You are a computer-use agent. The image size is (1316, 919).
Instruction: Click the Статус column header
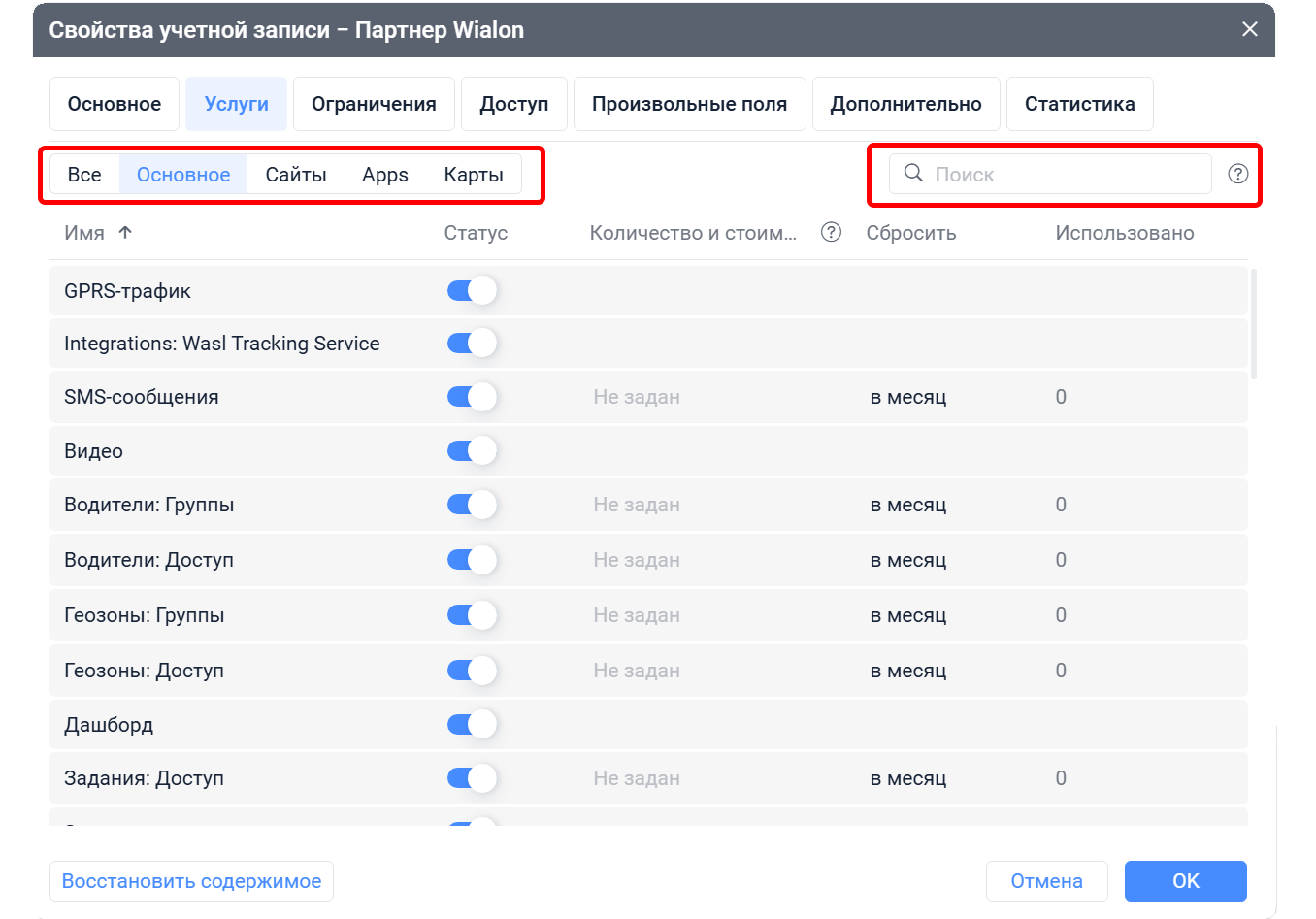pos(476,233)
